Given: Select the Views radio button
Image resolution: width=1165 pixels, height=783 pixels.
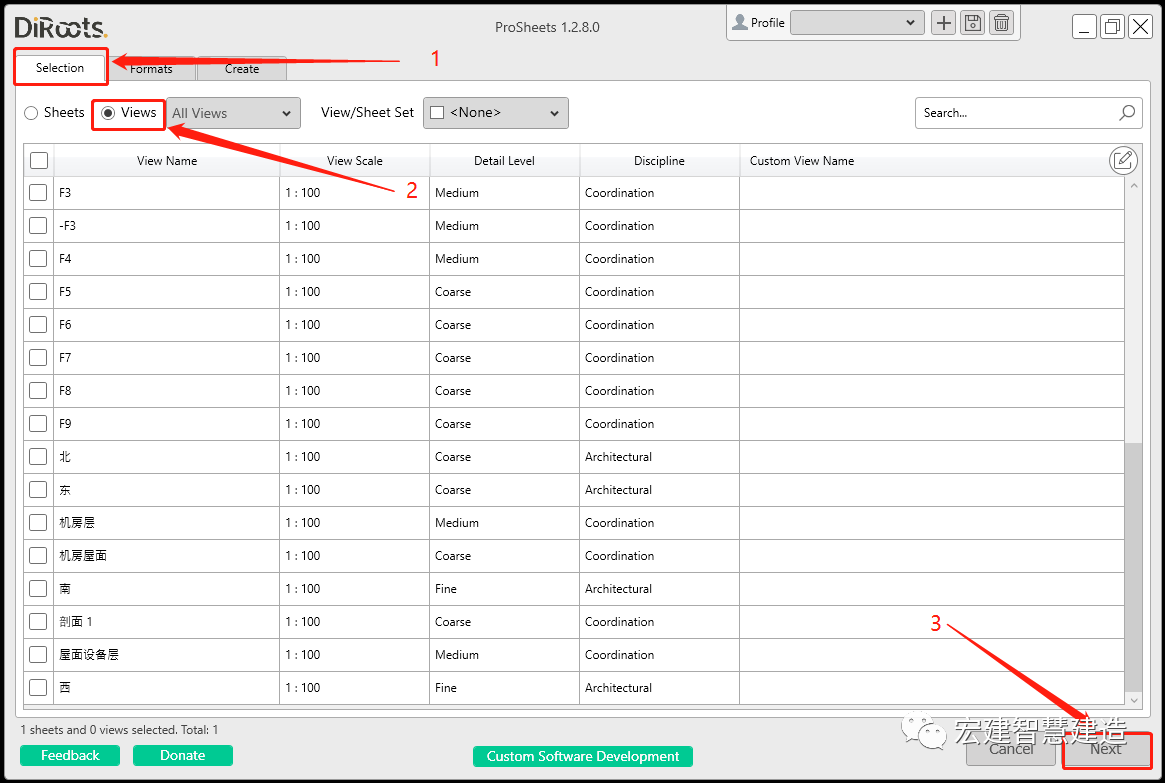Looking at the screenshot, I should 108,113.
